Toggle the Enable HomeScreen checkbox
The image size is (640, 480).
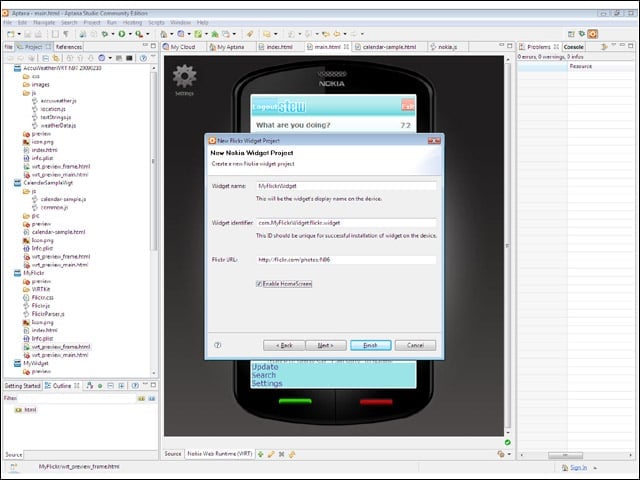(259, 284)
